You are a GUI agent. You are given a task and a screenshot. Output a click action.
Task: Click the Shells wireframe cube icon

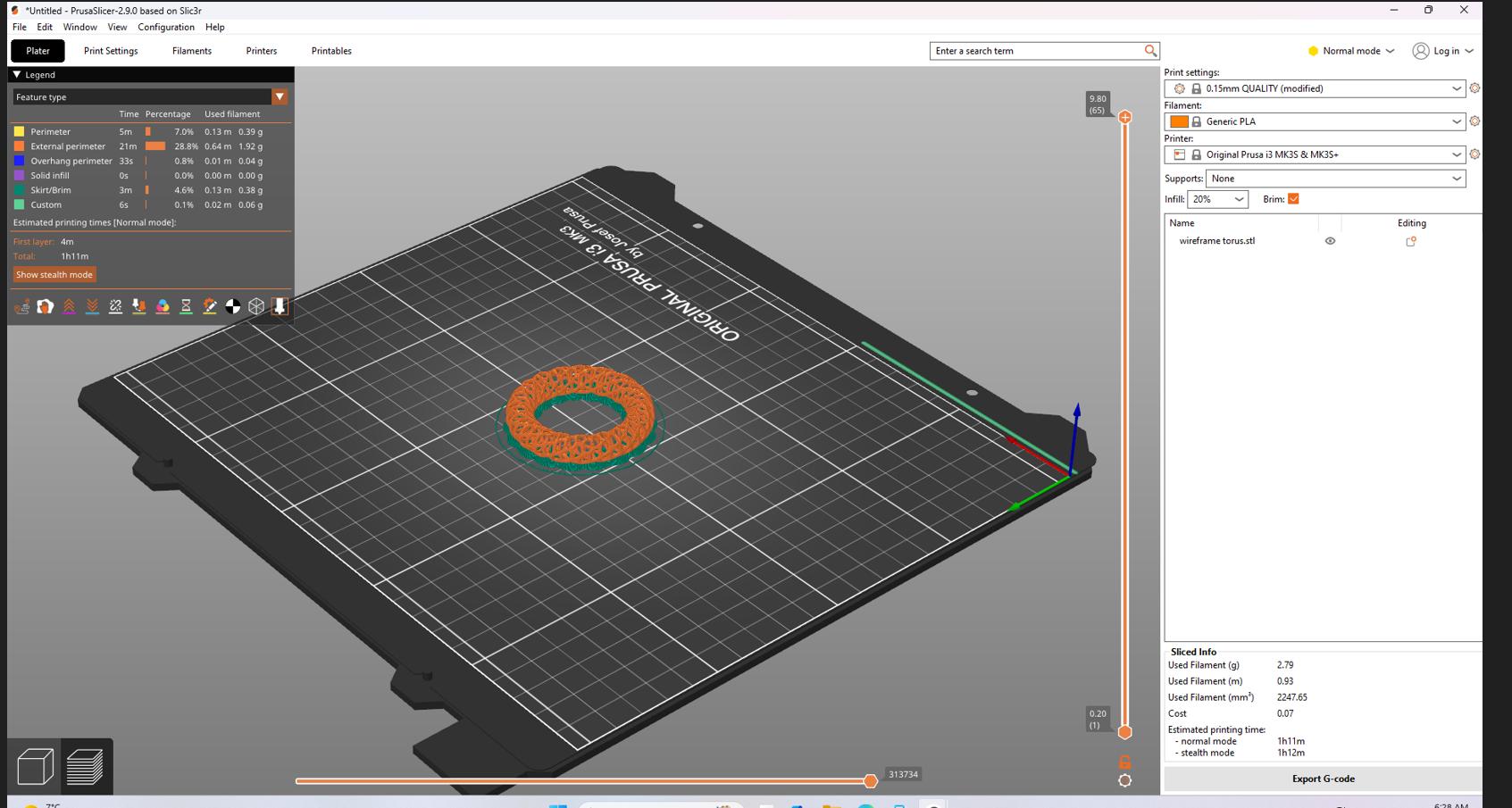[x=256, y=306]
